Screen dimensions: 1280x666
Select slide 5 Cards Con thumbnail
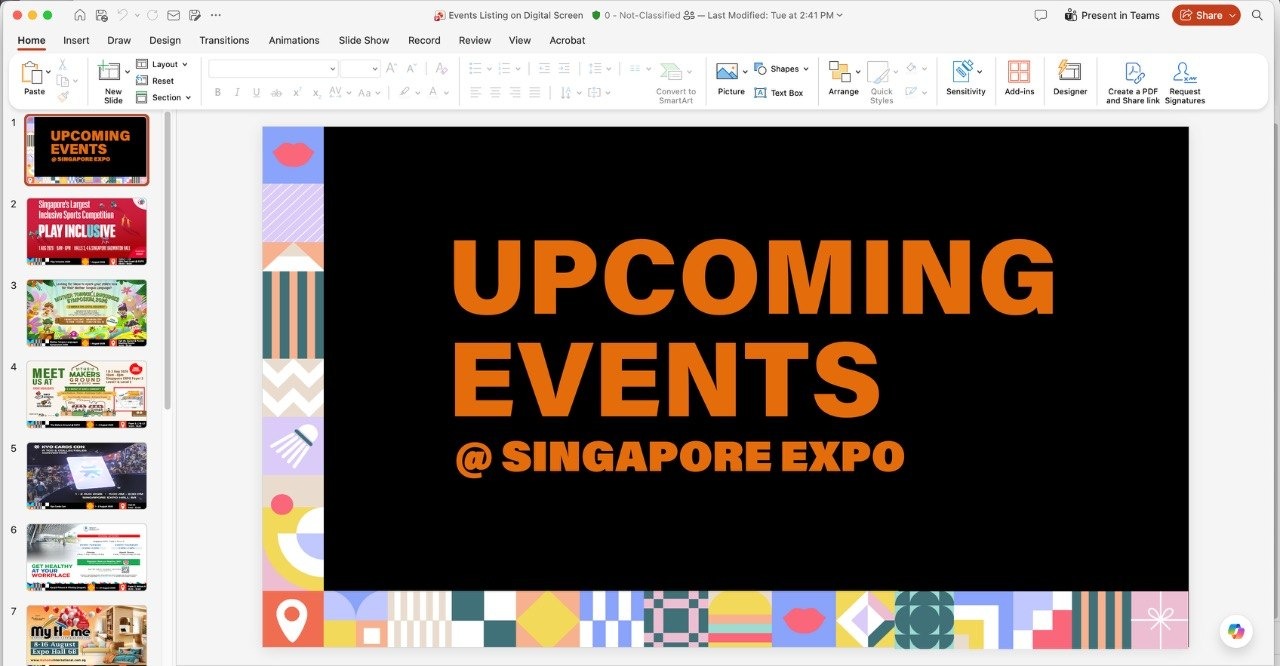[x=87, y=476]
